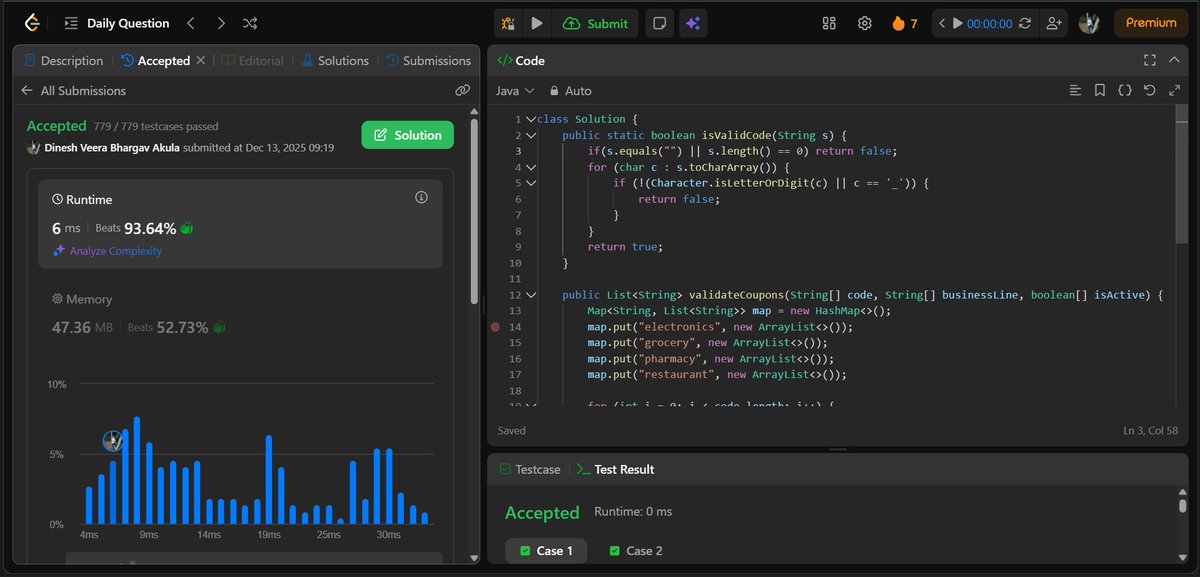This screenshot has width=1200, height=577.
Task: Click Analyze Complexity
Action: (x=107, y=251)
